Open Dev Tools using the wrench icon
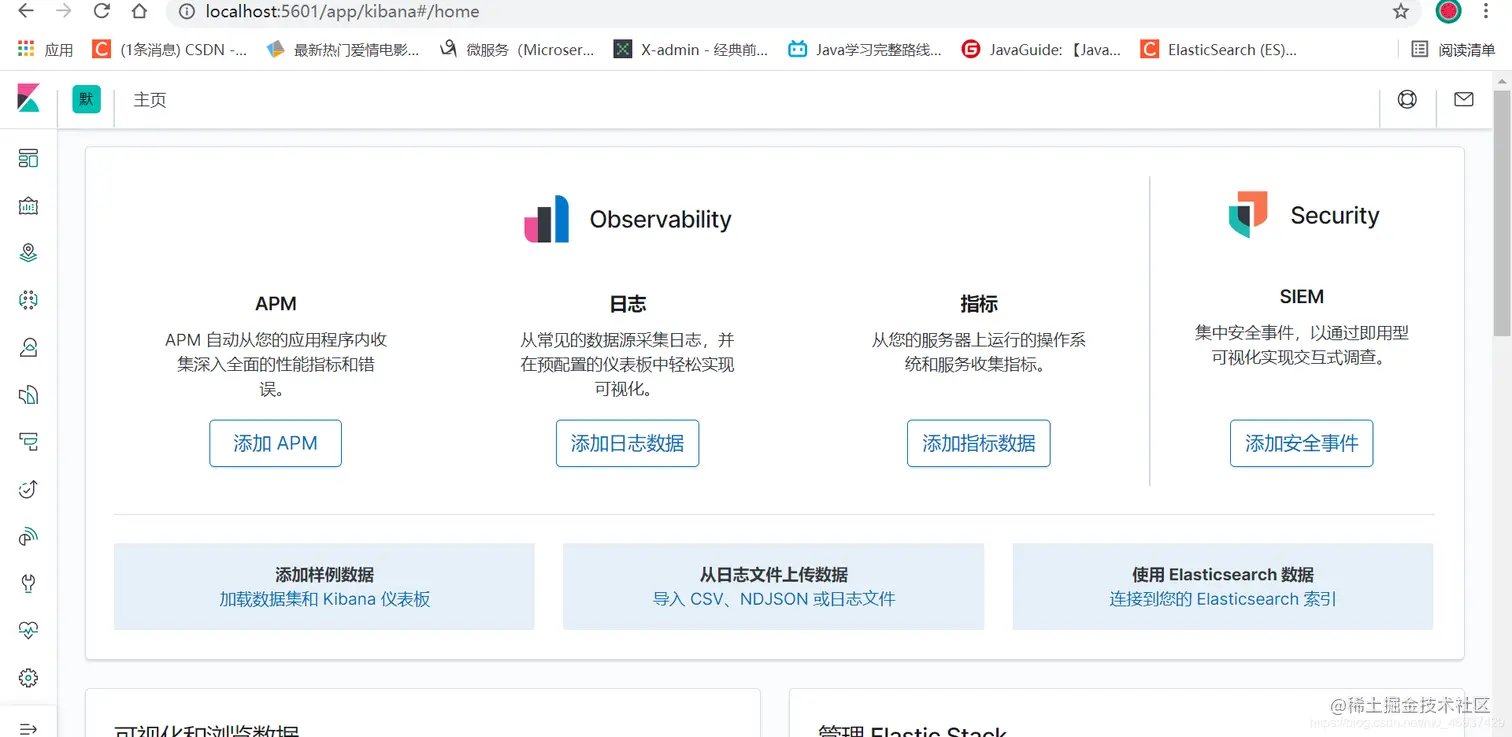 point(29,582)
